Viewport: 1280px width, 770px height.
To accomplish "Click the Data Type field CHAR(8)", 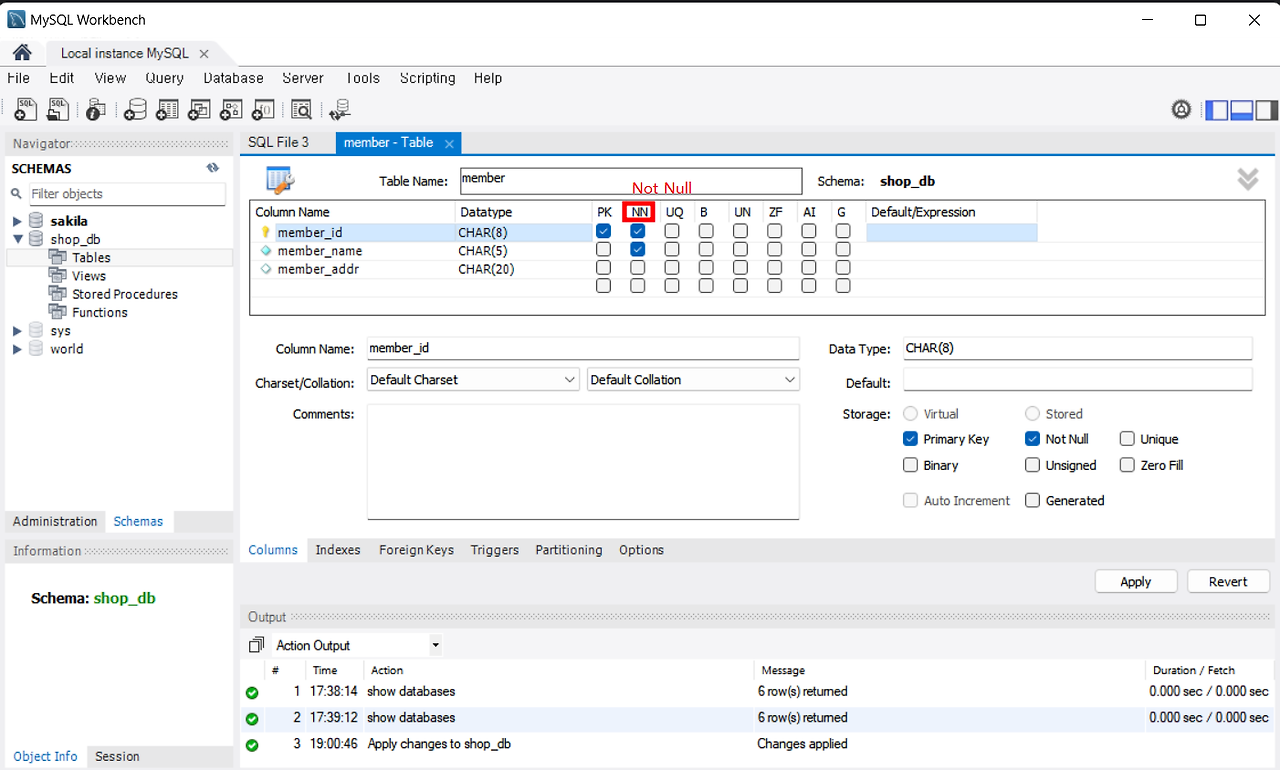I will point(1078,348).
